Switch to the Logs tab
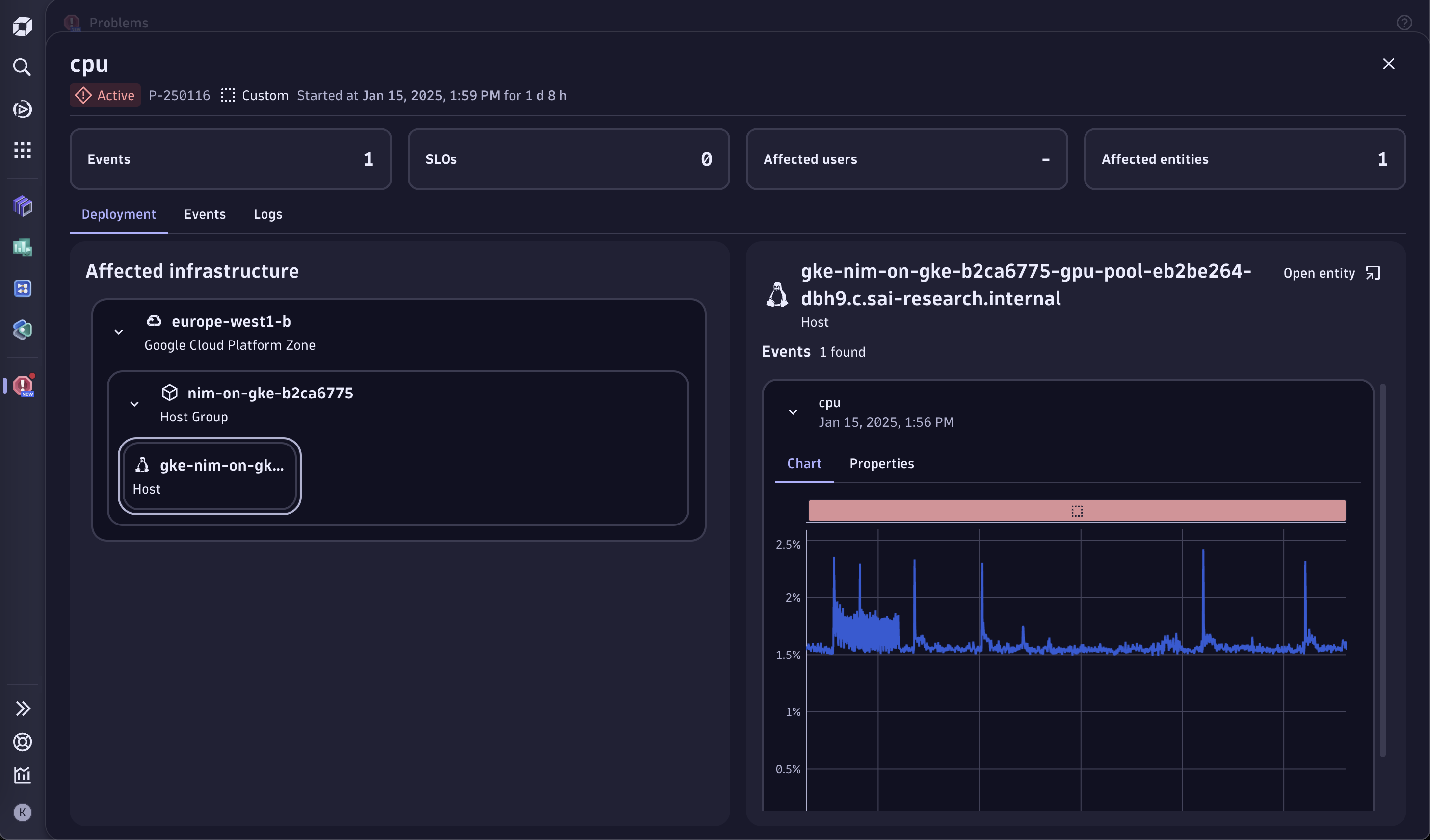Viewport: 1430px width, 840px height. click(x=268, y=214)
